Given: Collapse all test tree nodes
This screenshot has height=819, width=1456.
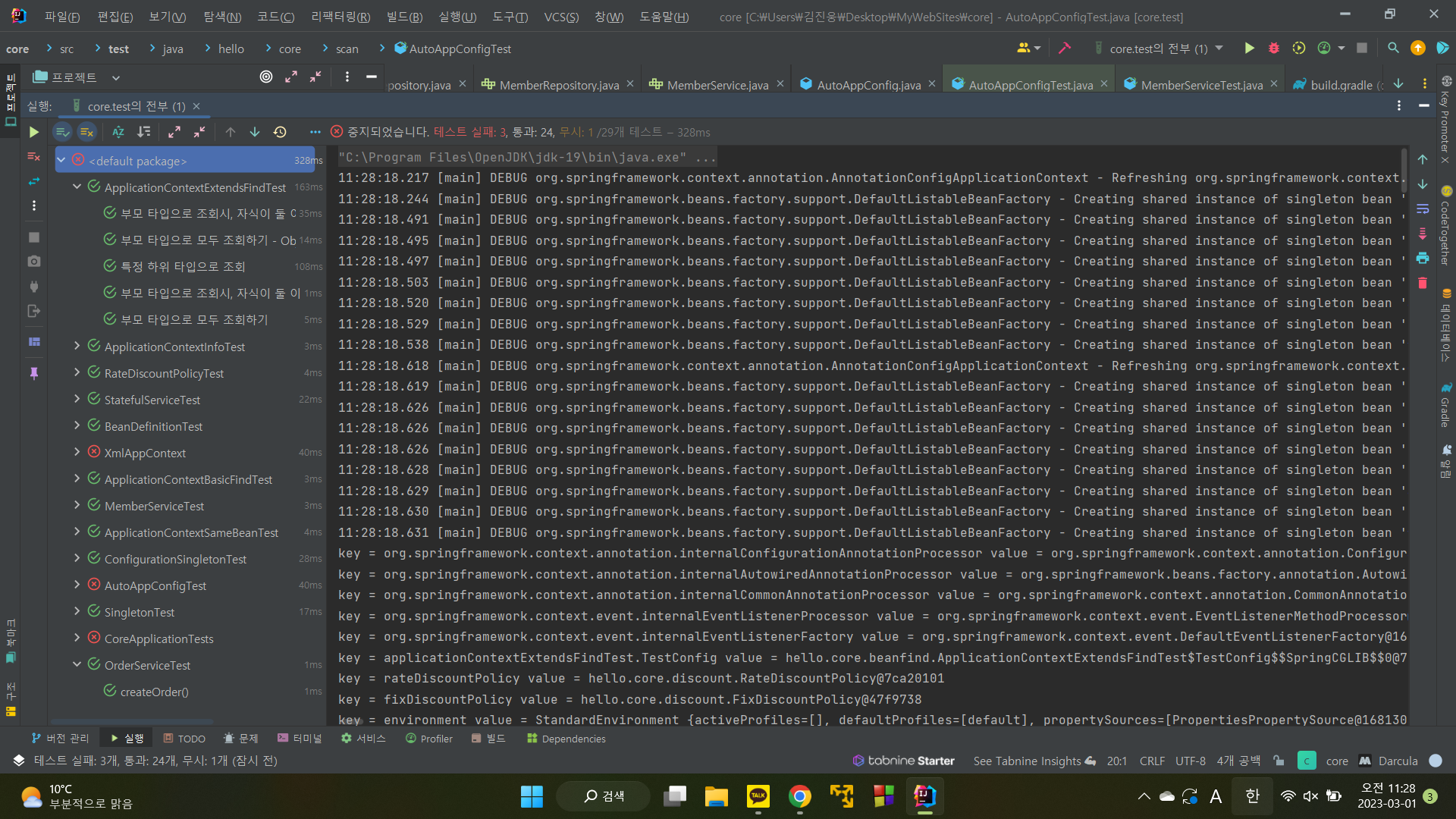Looking at the screenshot, I should click(199, 132).
